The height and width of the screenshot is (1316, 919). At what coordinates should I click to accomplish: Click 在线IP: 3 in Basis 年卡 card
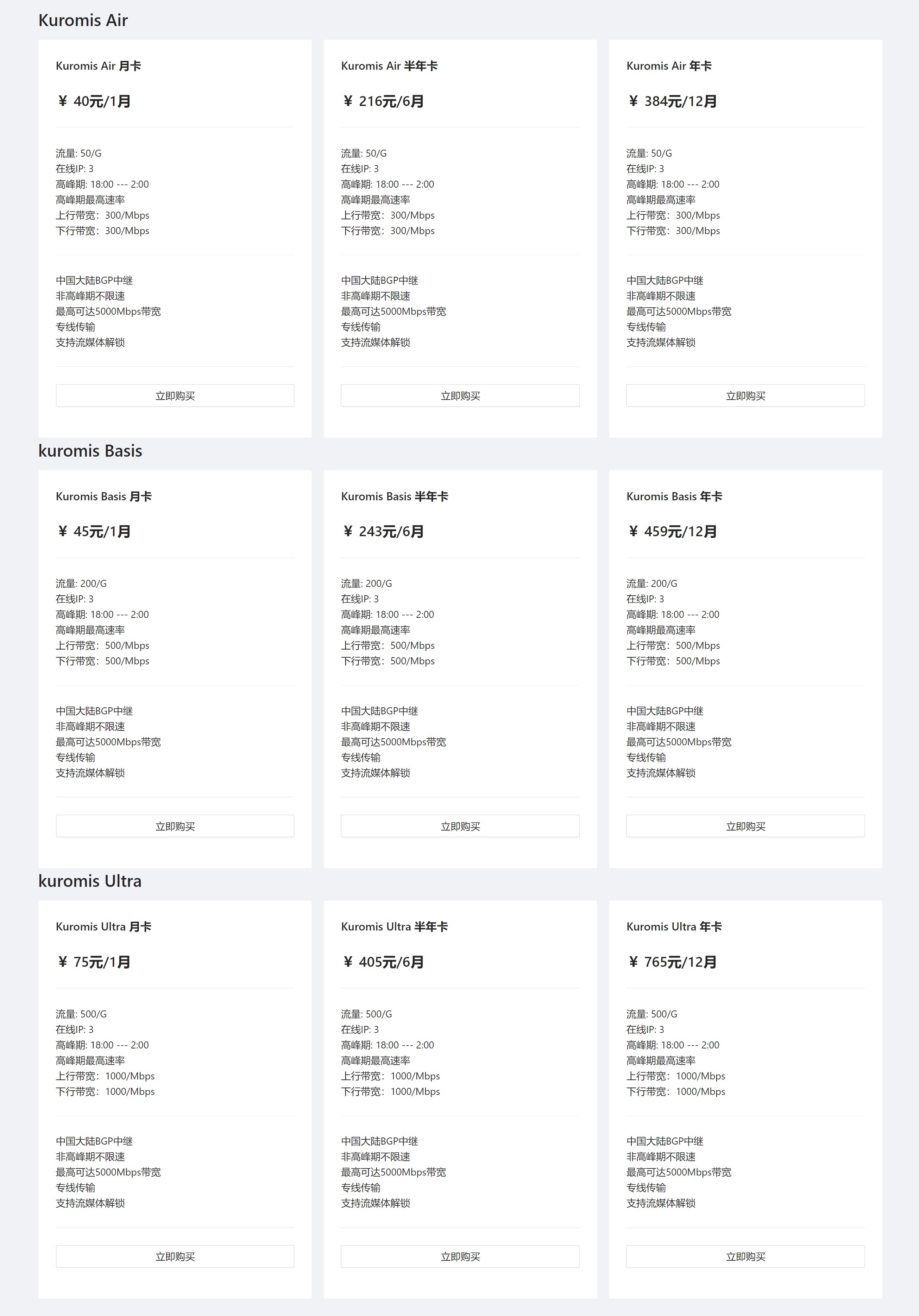(645, 599)
